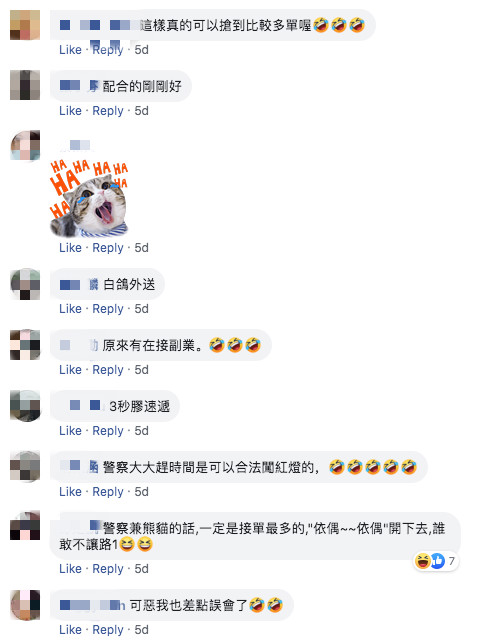Click the reactions icon showing 7 reactions
Image resolution: width=493 pixels, height=640 pixels.
[435, 561]
